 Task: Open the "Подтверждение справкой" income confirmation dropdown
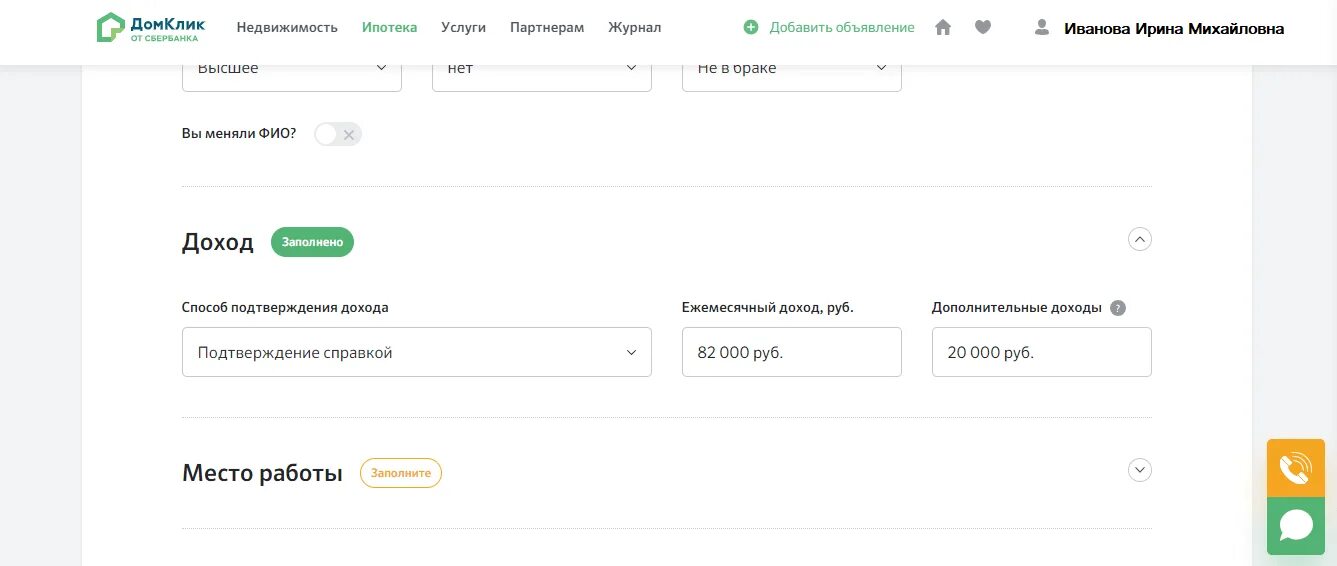click(416, 352)
